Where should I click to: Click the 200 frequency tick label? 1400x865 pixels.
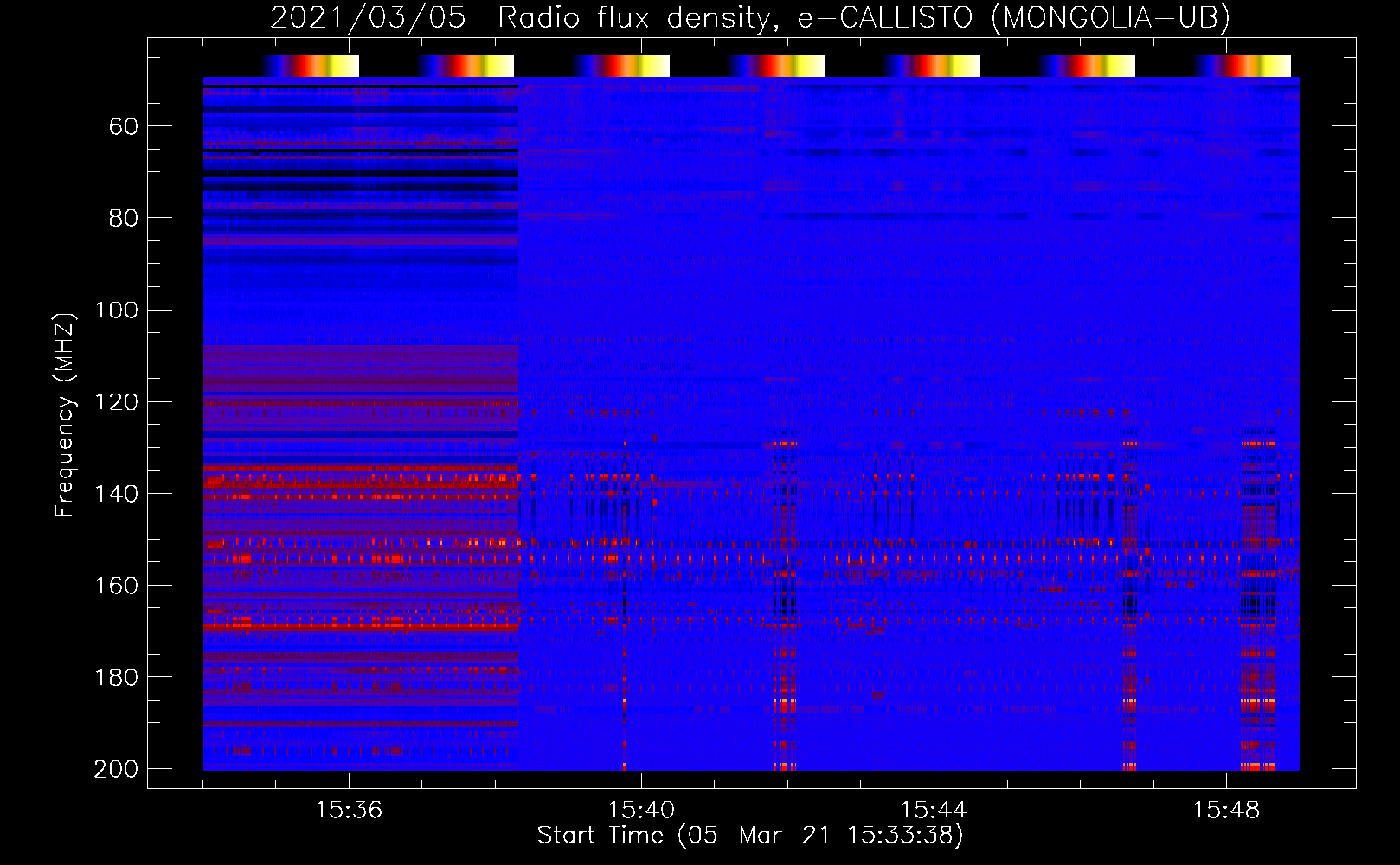click(x=116, y=769)
